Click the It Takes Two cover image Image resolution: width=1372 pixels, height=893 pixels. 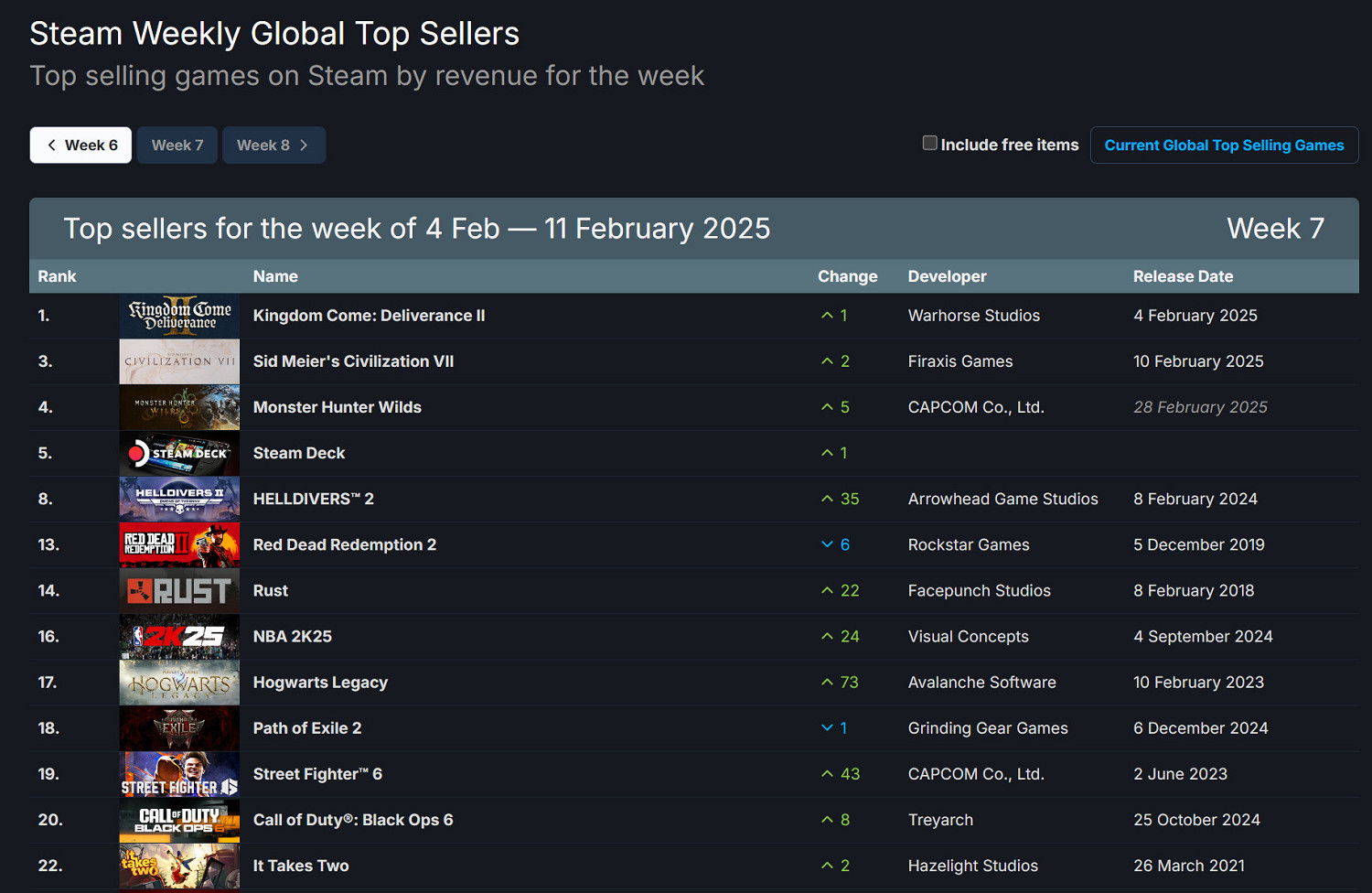(179, 866)
